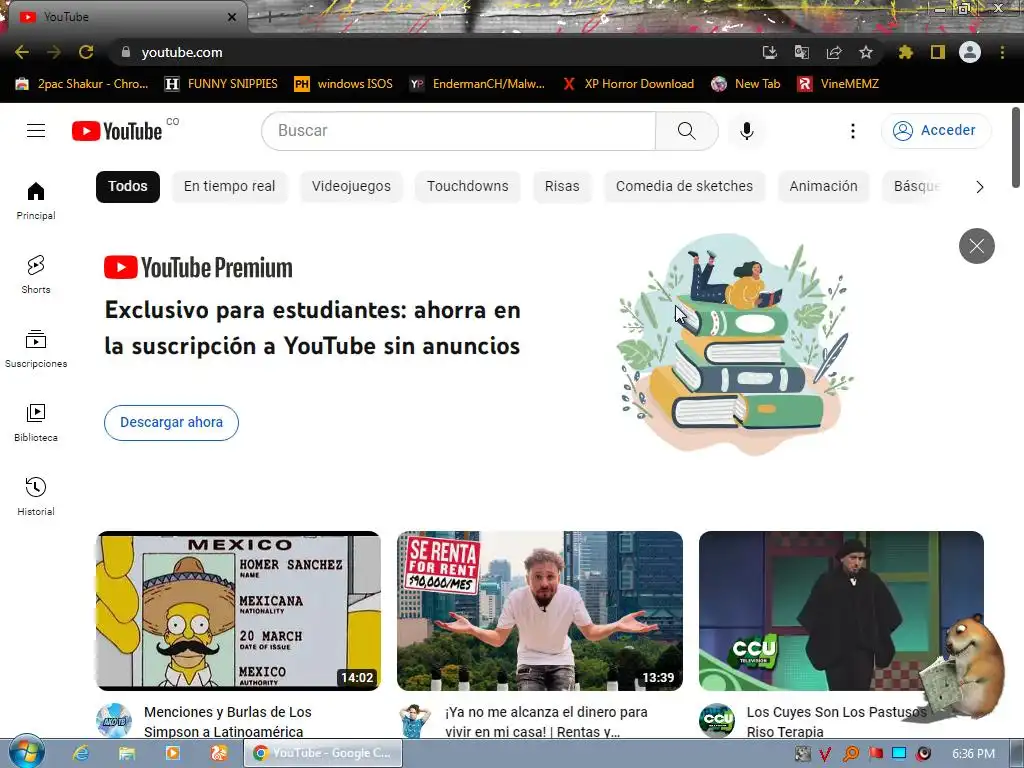Open Chrome extensions puzzle icon
Screen dimensions: 1024x768
905,52
